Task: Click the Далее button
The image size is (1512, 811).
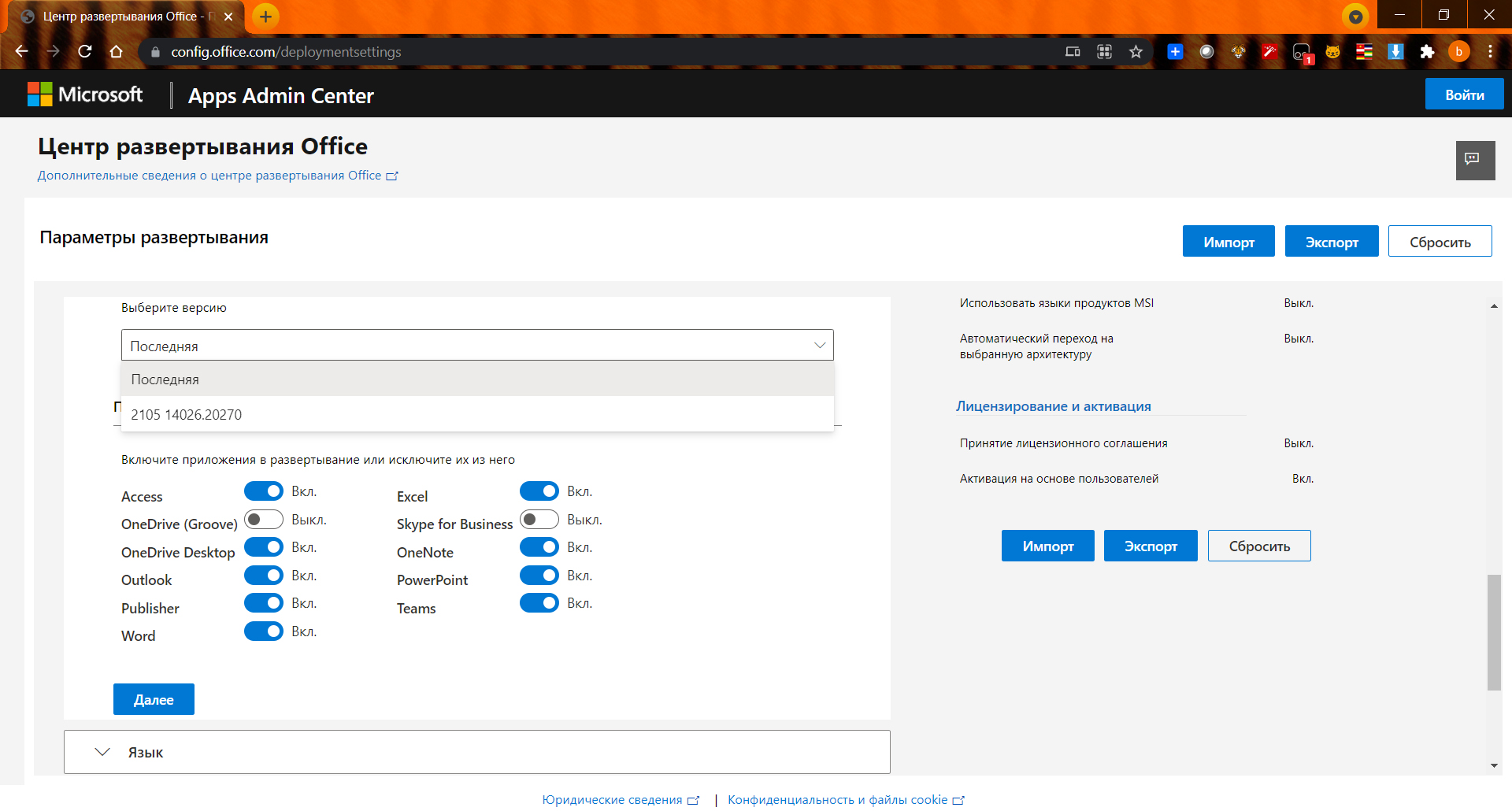Action: click(x=154, y=699)
